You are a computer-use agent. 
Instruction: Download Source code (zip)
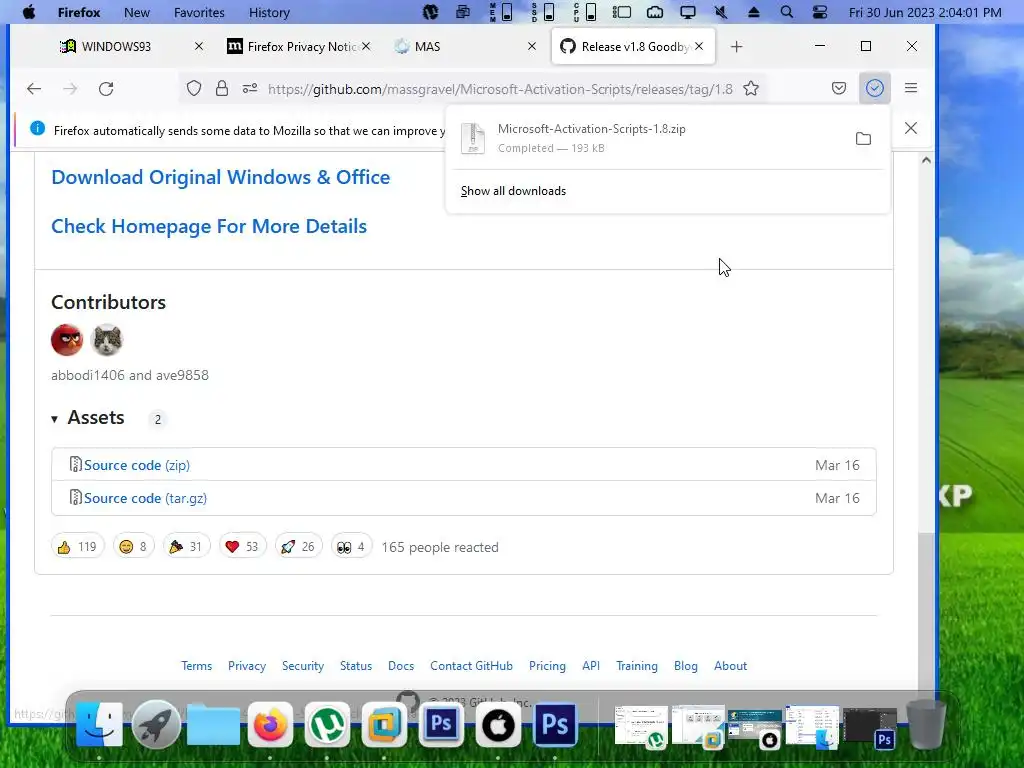[x=136, y=465]
